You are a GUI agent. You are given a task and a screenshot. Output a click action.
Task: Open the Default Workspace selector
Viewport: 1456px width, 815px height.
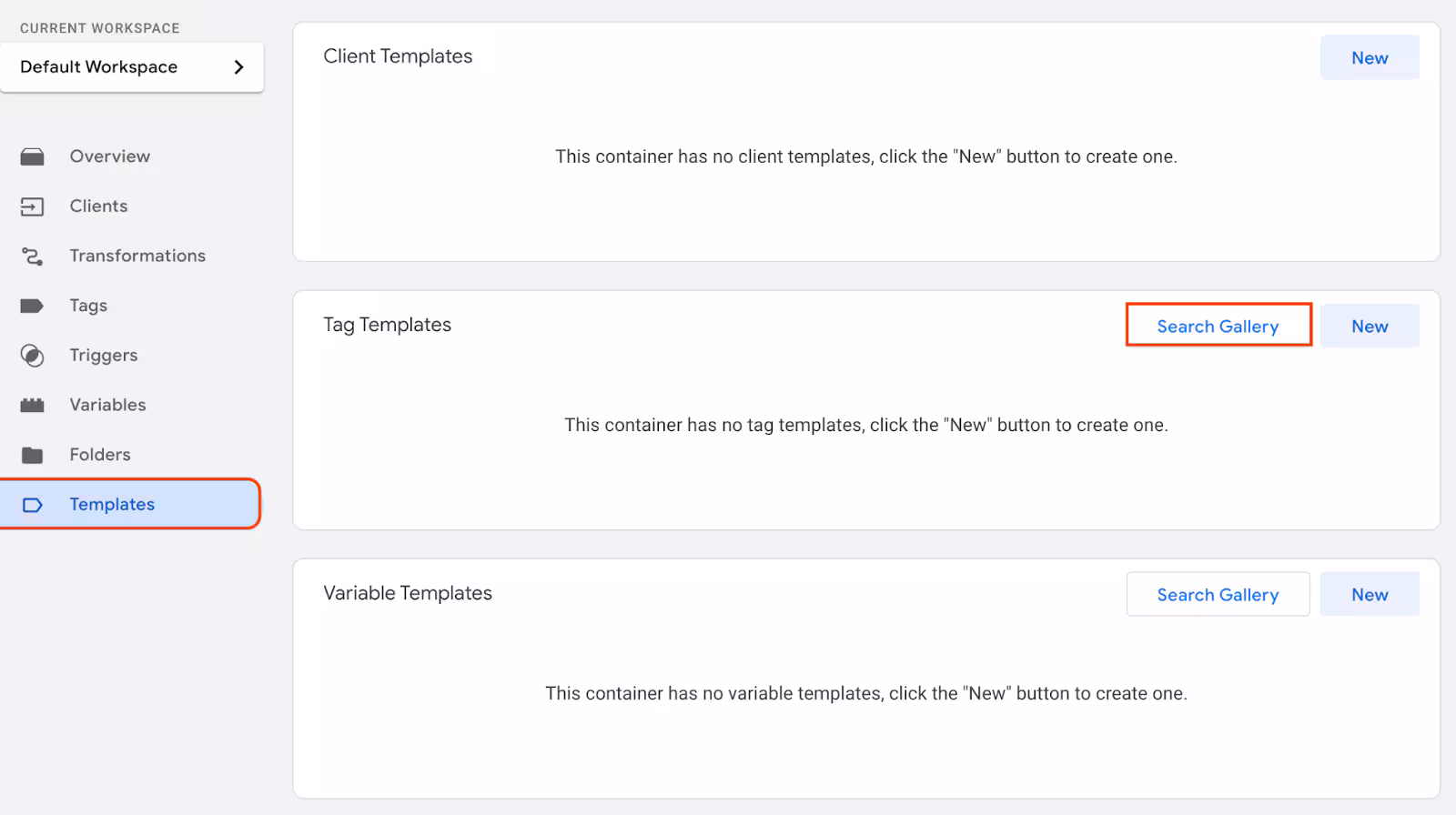coord(132,67)
